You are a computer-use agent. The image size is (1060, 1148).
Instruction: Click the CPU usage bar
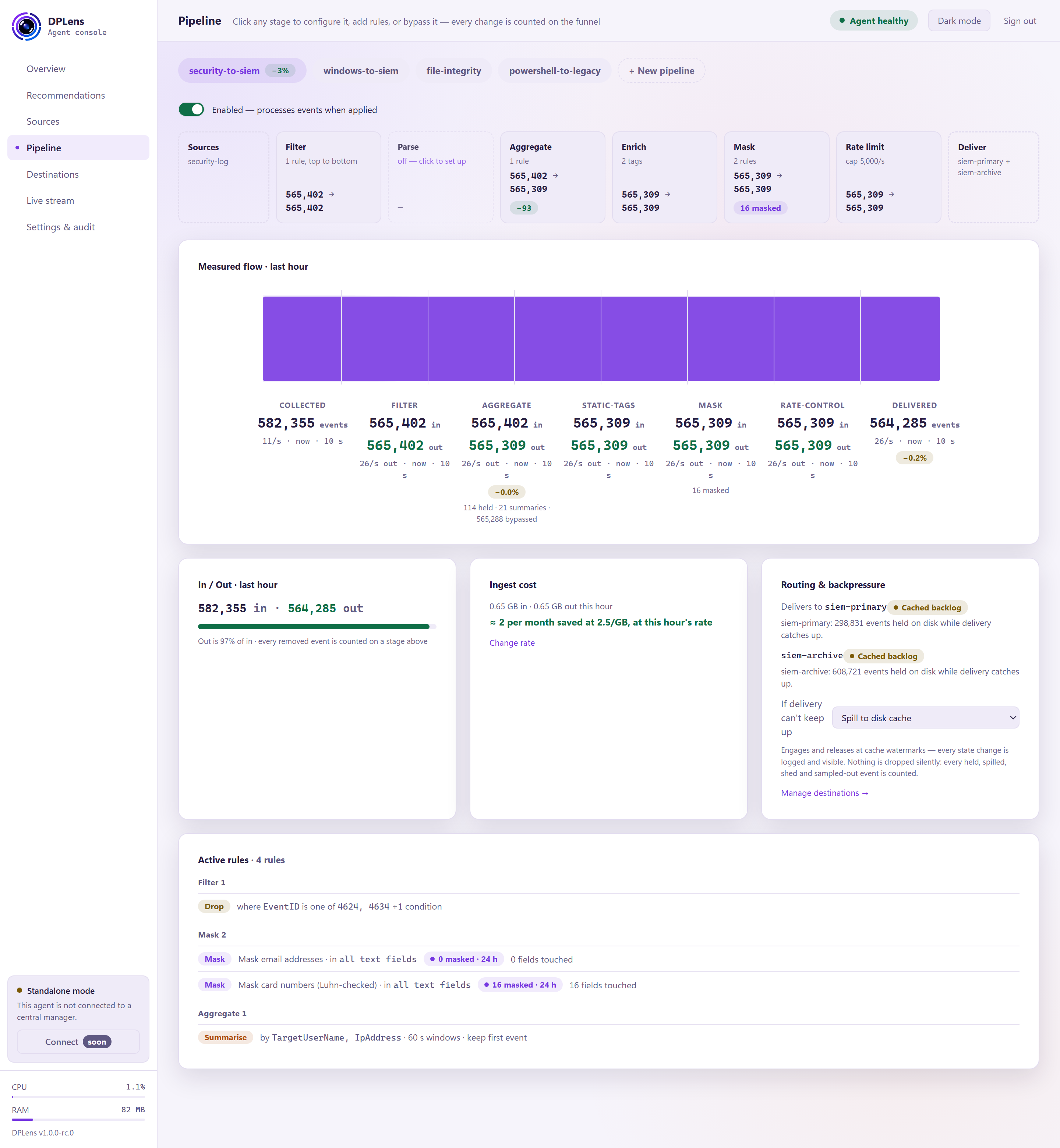click(78, 1096)
